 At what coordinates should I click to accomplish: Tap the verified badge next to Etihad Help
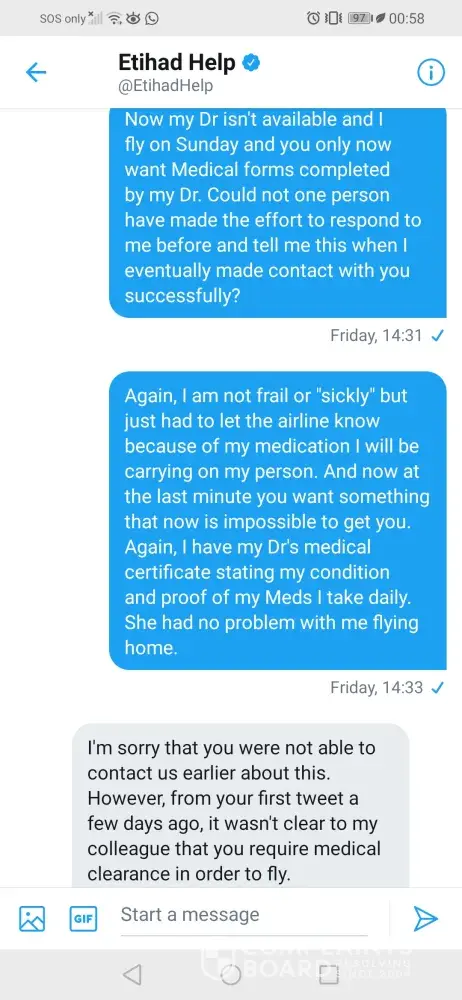[251, 62]
